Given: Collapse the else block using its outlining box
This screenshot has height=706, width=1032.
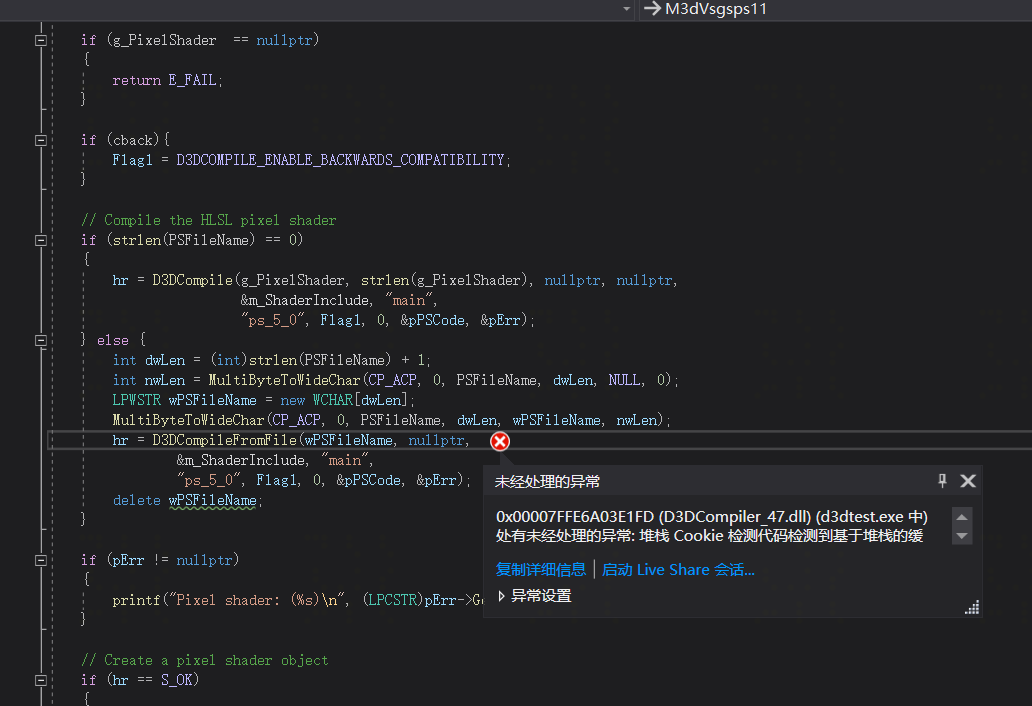Looking at the screenshot, I should coord(40,339).
